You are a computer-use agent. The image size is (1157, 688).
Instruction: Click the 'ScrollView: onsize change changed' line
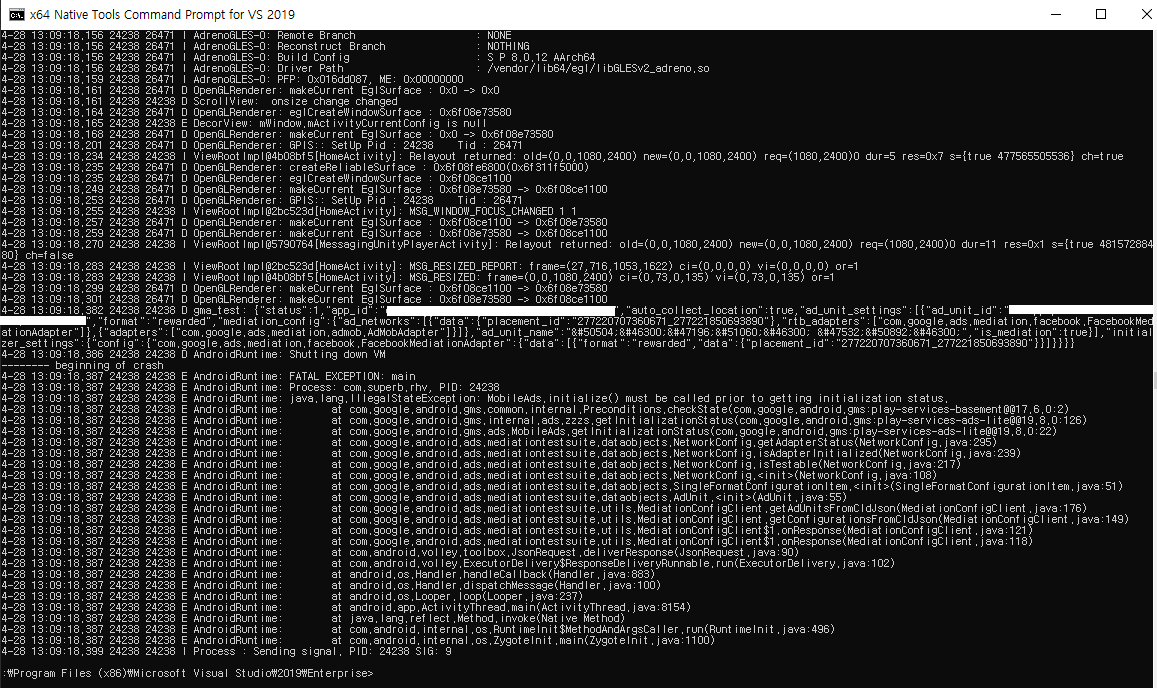pyautogui.click(x=199, y=101)
